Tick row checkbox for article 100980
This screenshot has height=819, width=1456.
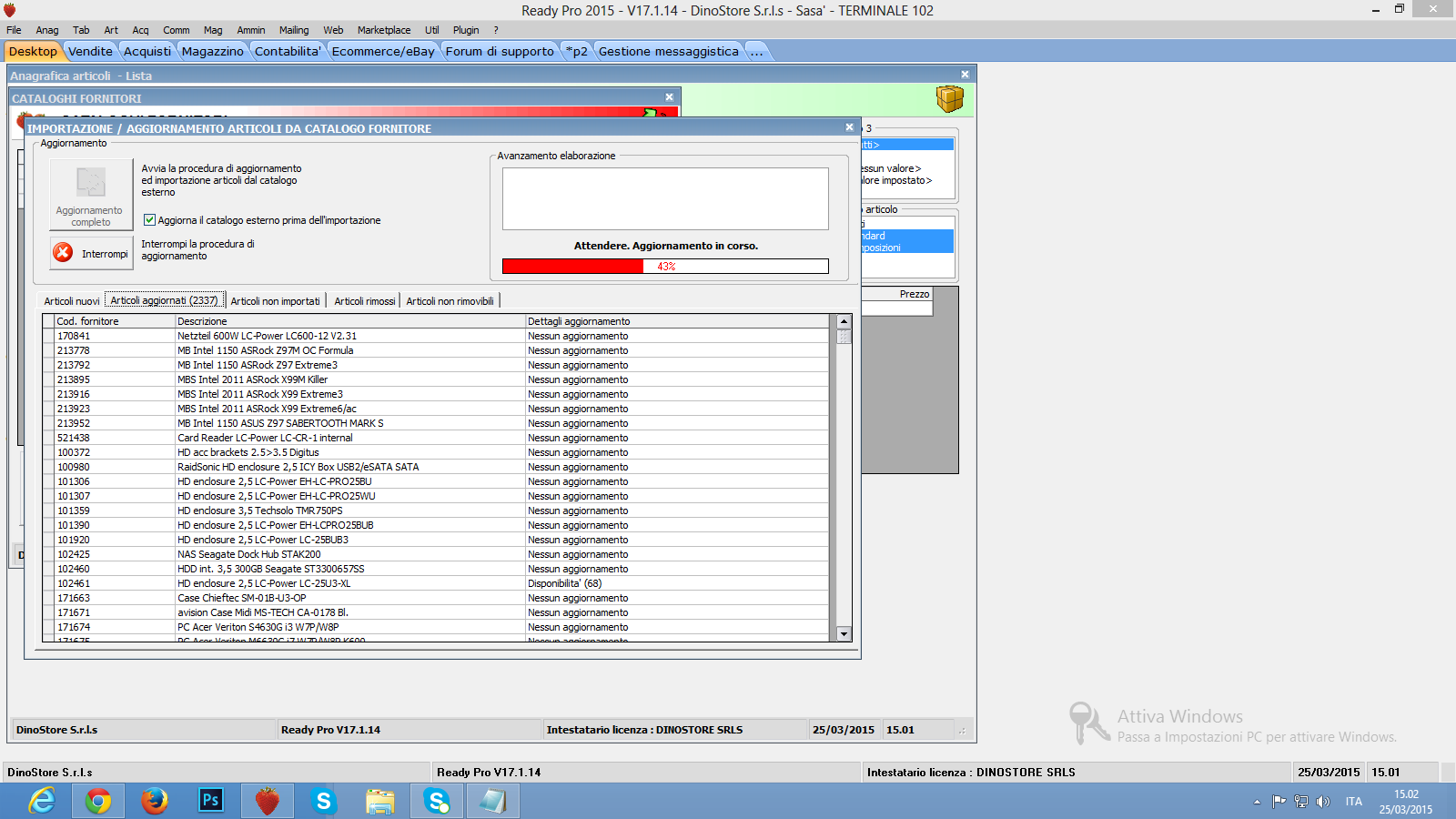(x=48, y=467)
